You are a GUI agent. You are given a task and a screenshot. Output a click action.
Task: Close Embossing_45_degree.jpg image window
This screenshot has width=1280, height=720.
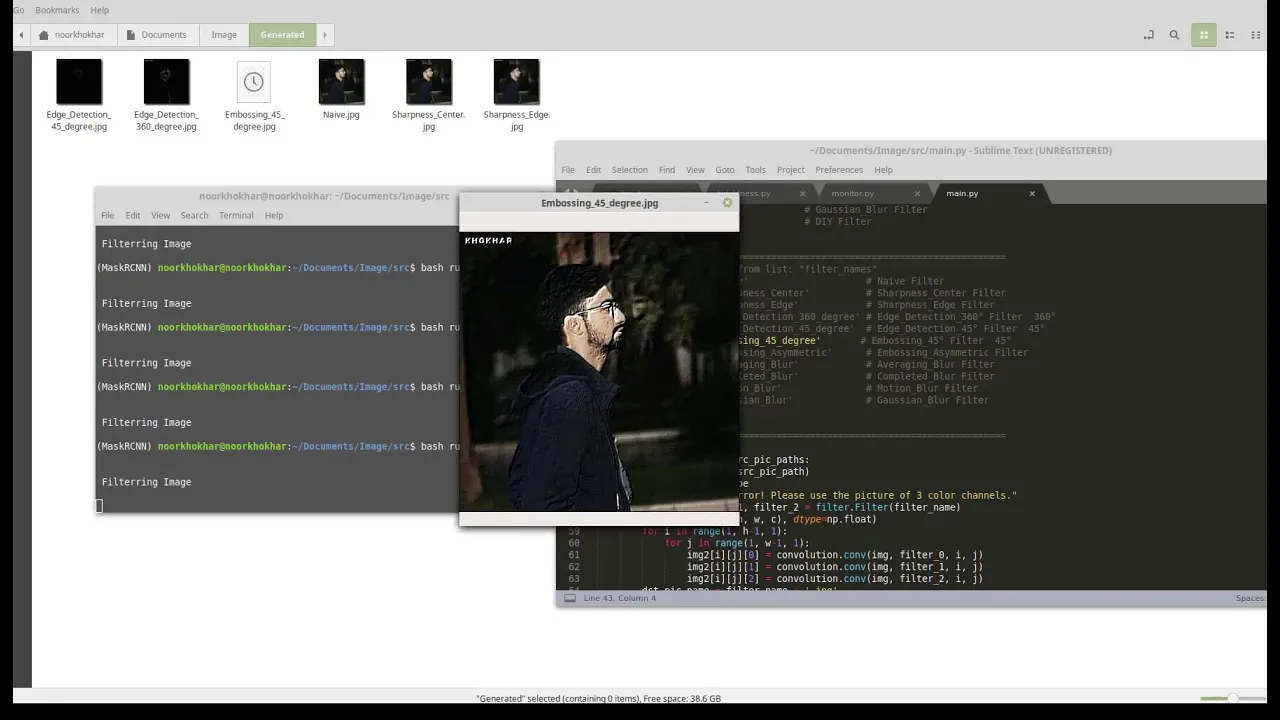point(727,202)
